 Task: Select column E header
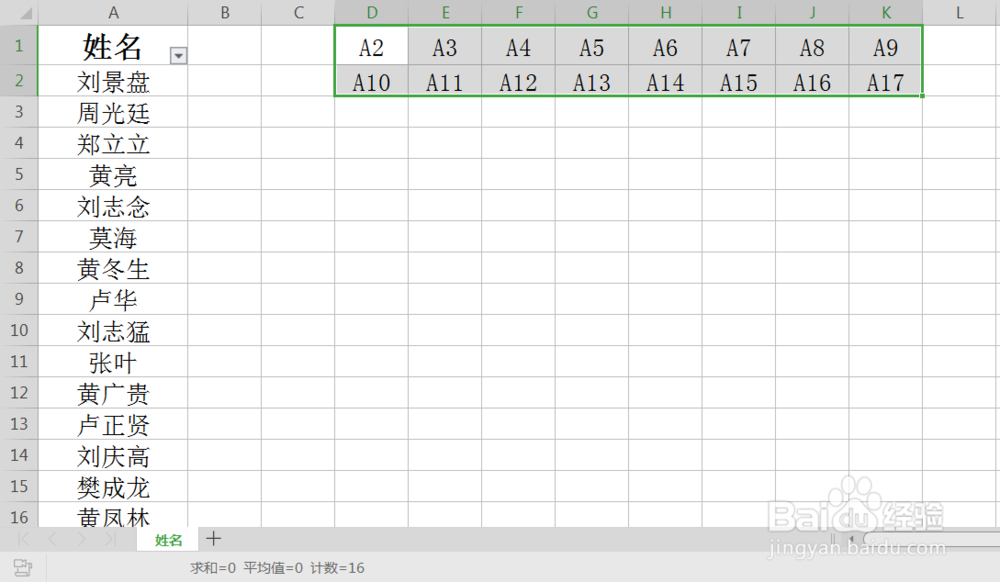click(445, 13)
